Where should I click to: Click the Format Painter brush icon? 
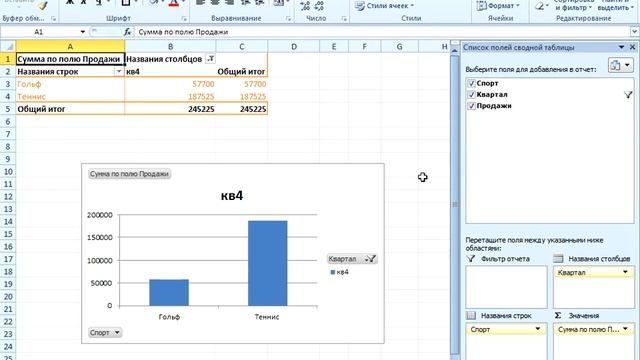[42, 5]
